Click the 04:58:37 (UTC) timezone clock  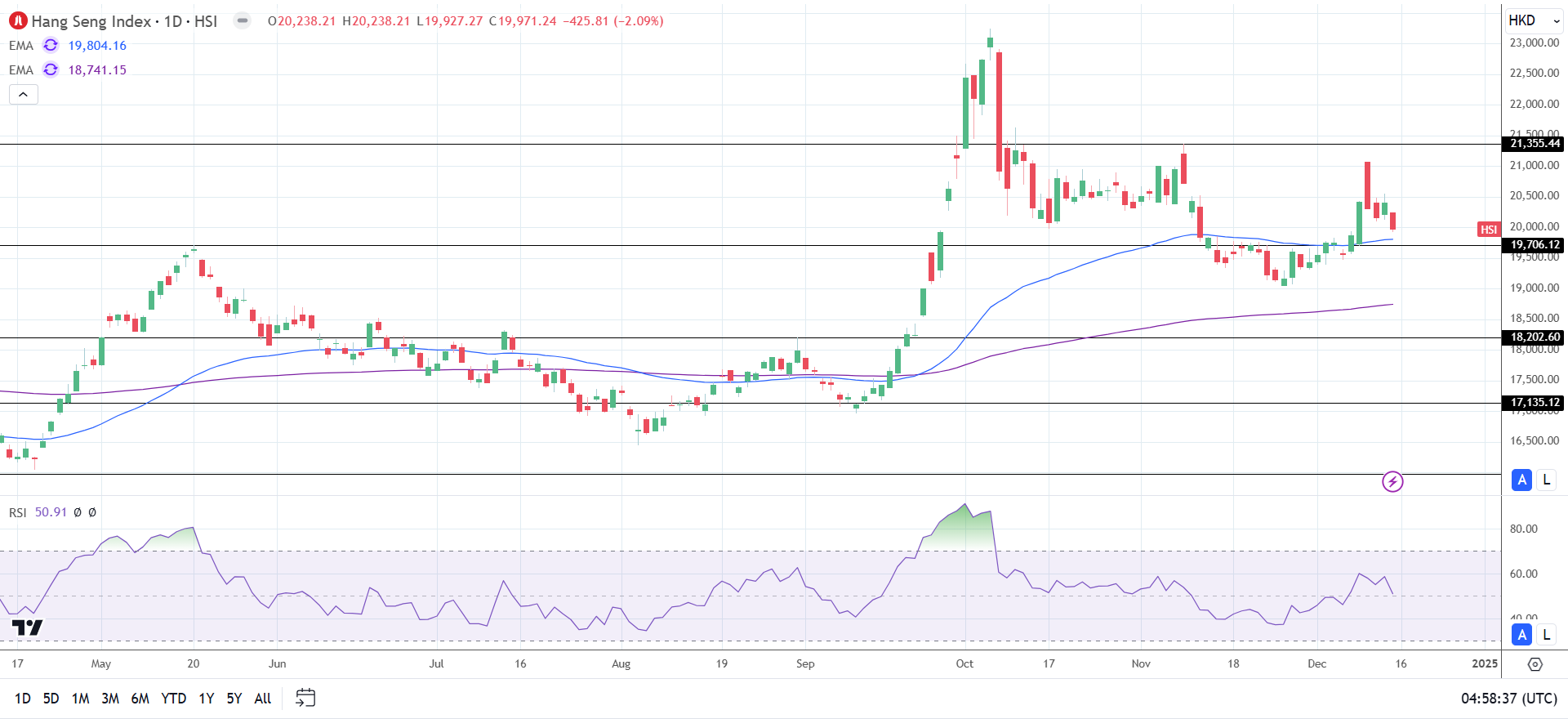[x=1509, y=699]
